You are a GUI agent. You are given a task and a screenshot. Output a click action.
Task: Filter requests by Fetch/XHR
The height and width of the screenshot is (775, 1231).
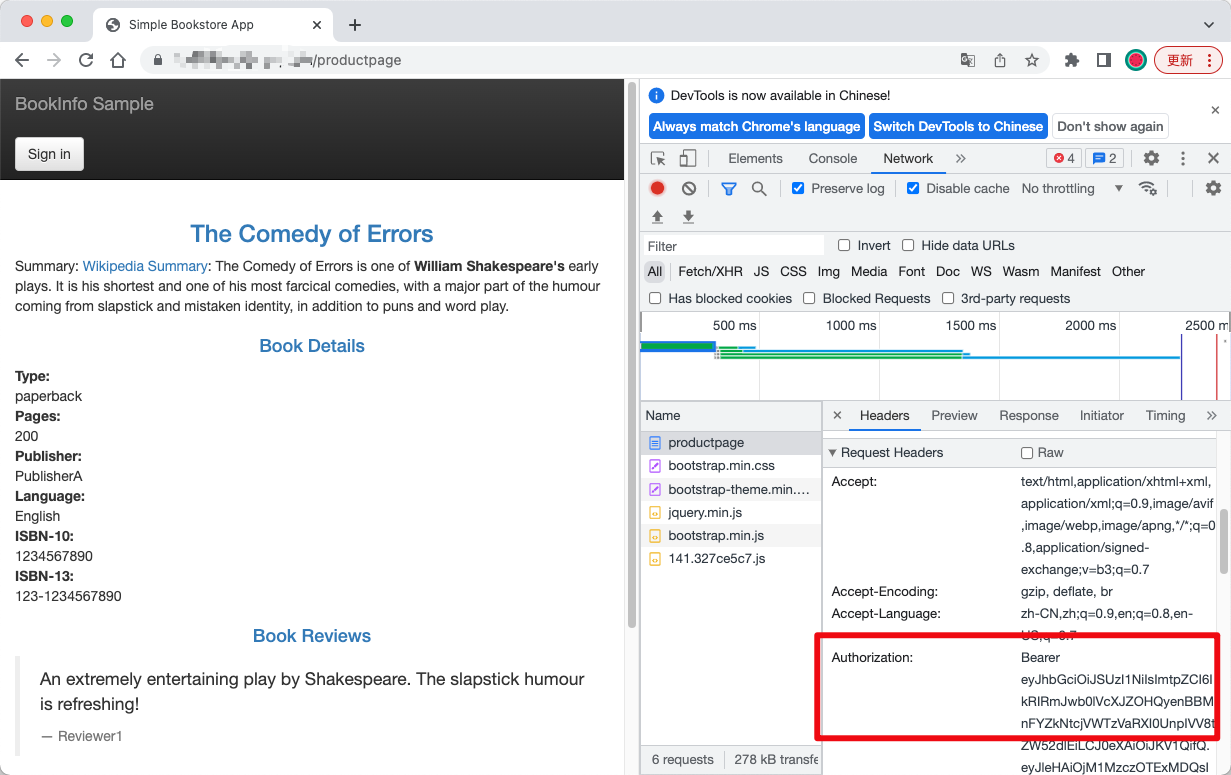(x=710, y=271)
